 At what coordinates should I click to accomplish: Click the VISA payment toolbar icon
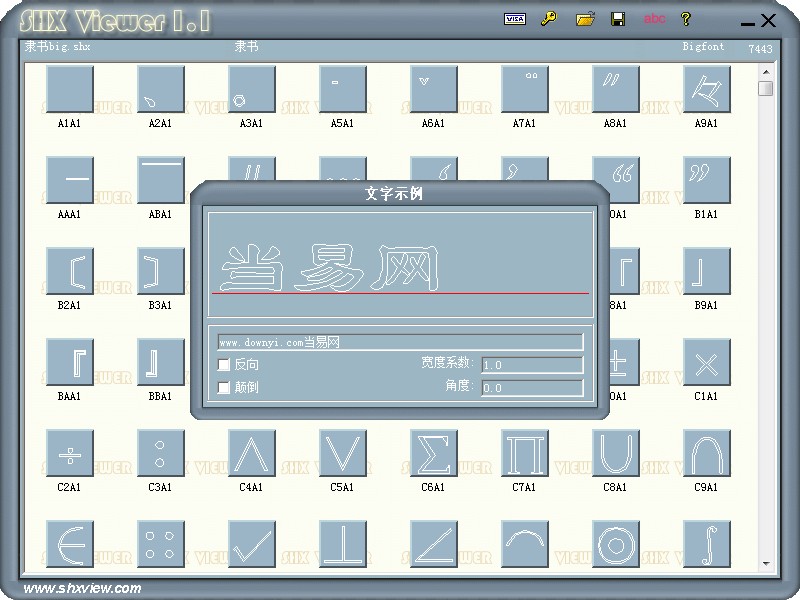click(x=515, y=19)
